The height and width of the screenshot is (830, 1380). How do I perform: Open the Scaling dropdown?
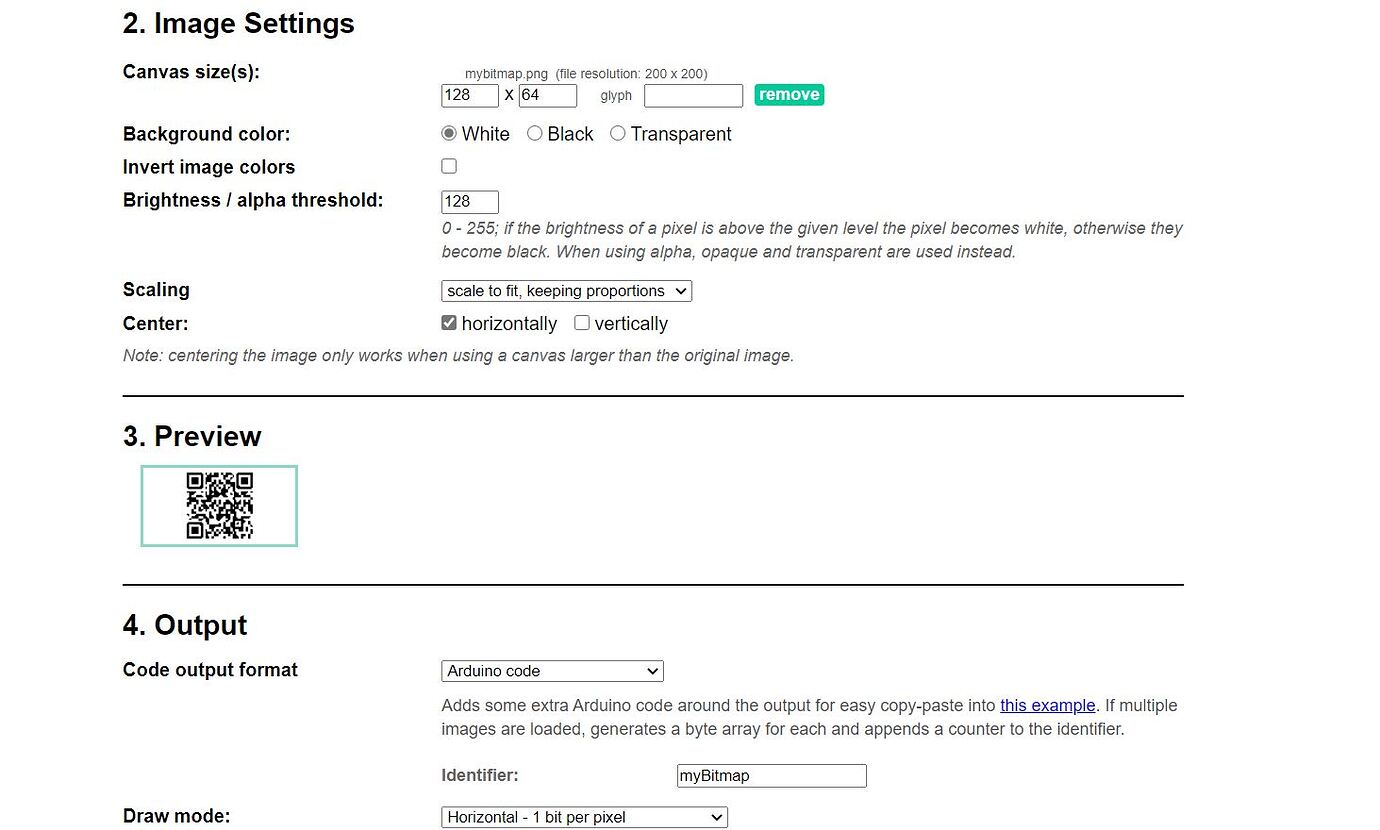(x=566, y=291)
